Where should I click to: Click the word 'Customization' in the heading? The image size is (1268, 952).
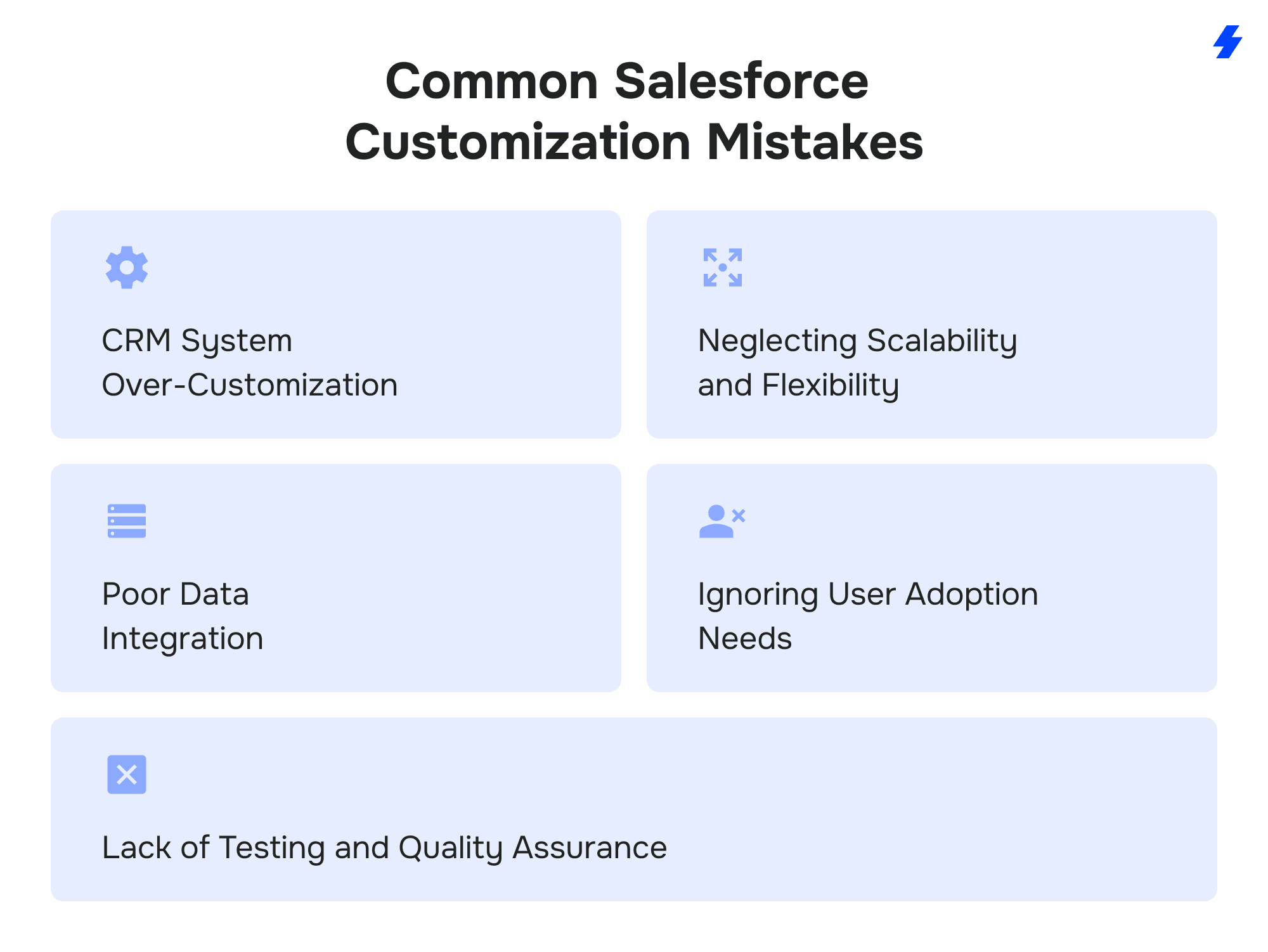(x=517, y=142)
